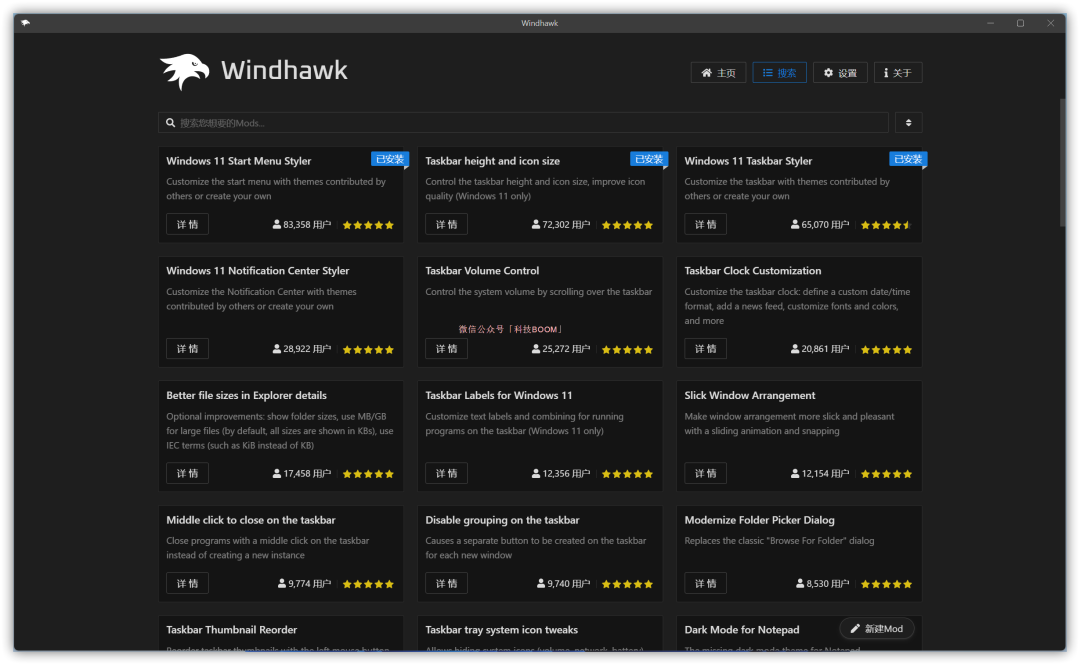Screen dimensions: 1080x665
Task: Click star rating of Middle click to close
Action: pyautogui.click(x=368, y=584)
